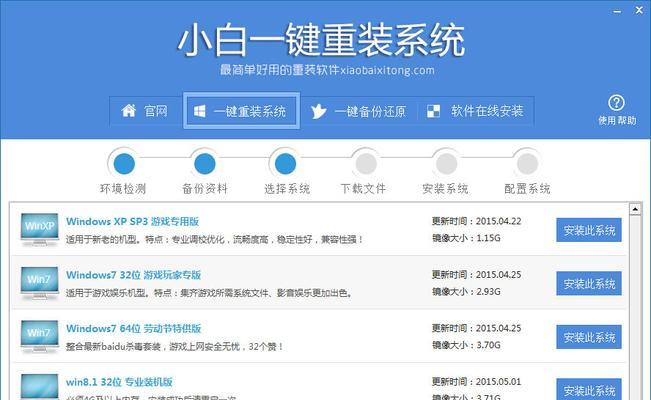This screenshot has width=651, height=400.
Task: Click the monitor icon for win8.1 32位
Action: coord(39,387)
